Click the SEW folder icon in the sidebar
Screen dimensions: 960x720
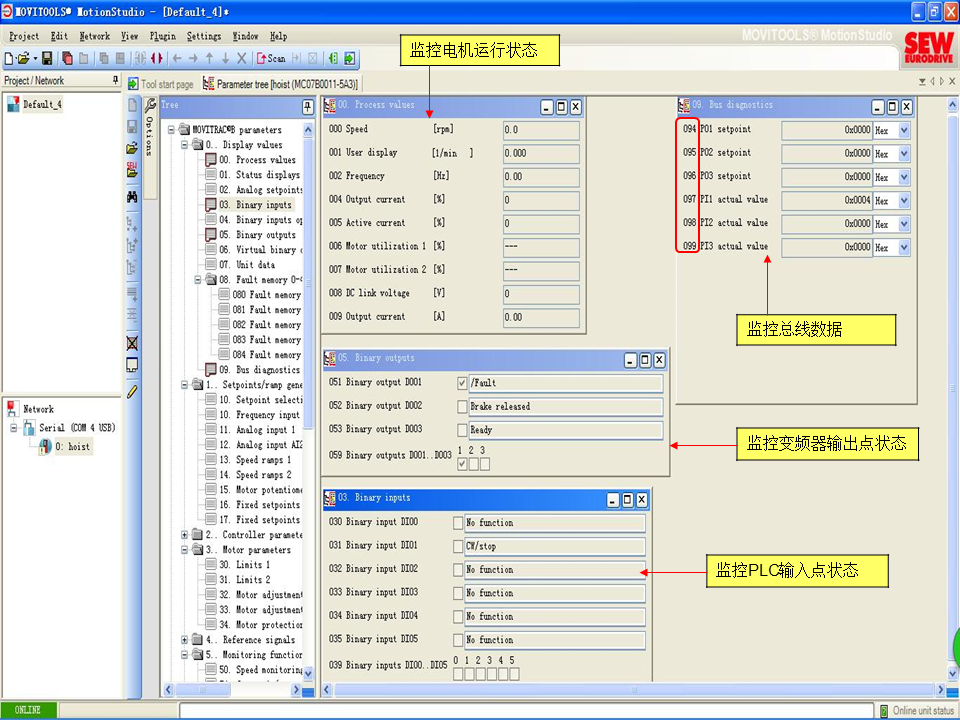click(132, 171)
